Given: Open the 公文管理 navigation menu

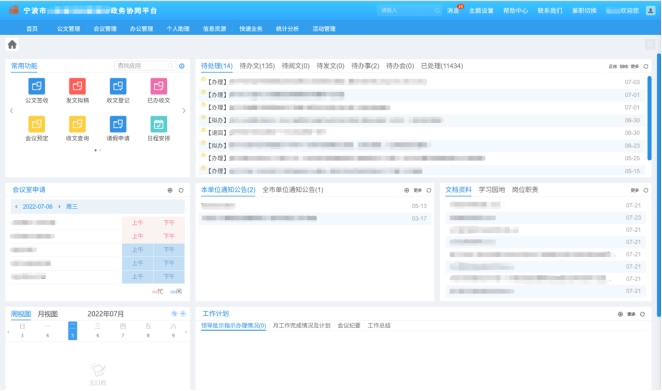Looking at the screenshot, I should pyautogui.click(x=68, y=29).
